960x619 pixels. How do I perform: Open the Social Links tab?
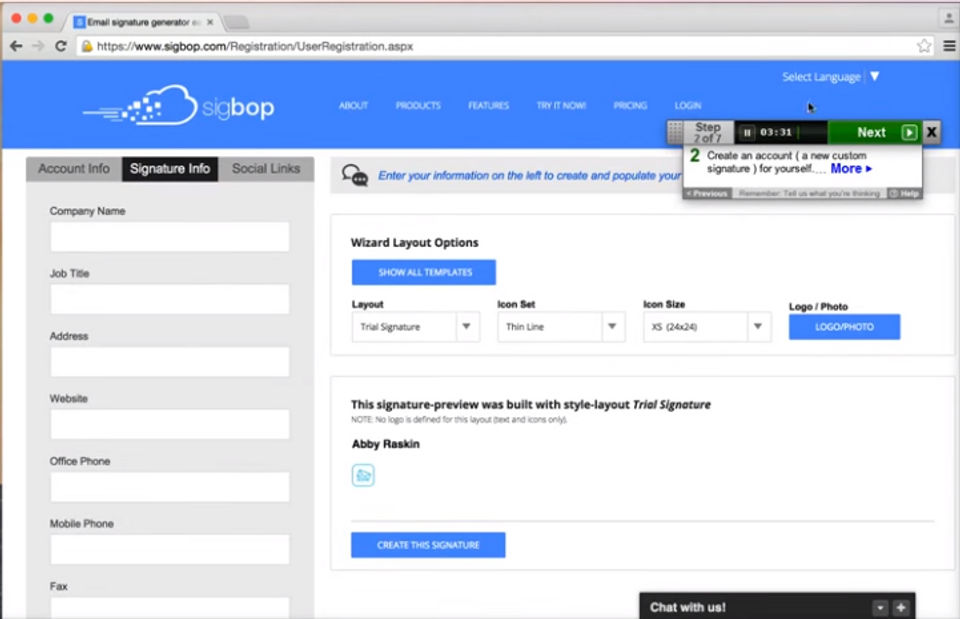tap(266, 169)
